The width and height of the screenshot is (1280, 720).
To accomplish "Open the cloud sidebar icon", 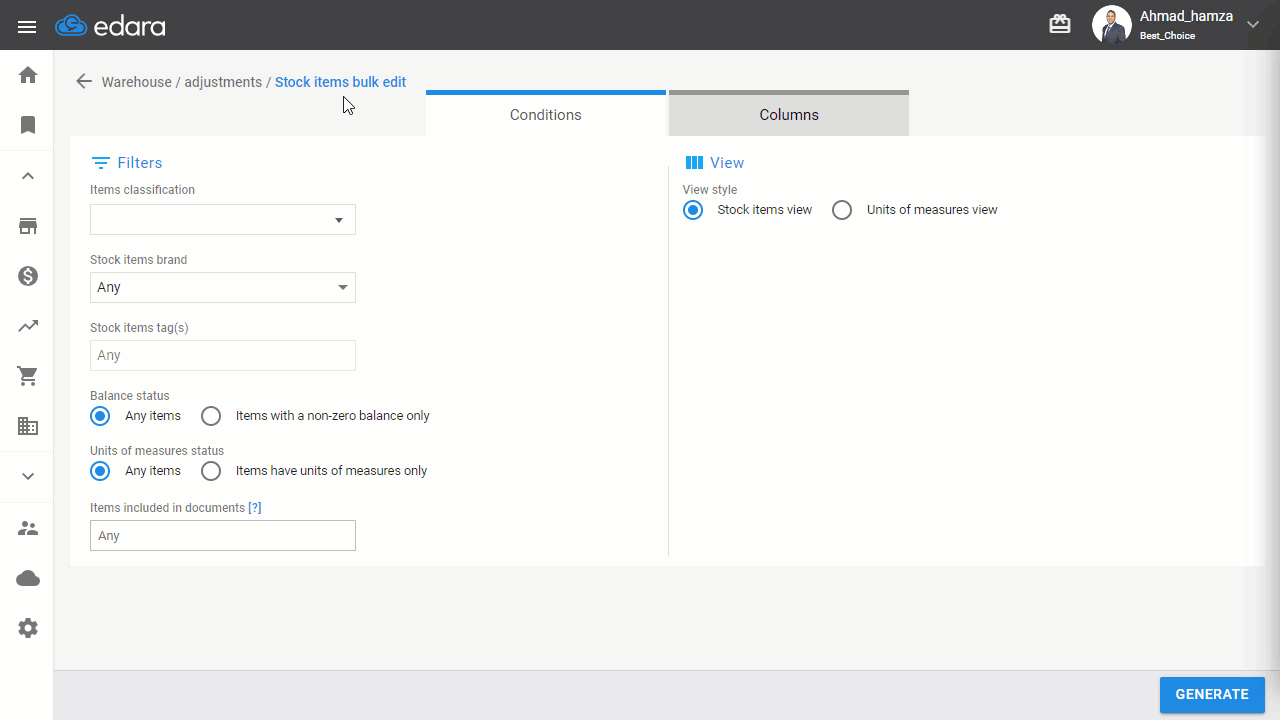I will coord(28,578).
